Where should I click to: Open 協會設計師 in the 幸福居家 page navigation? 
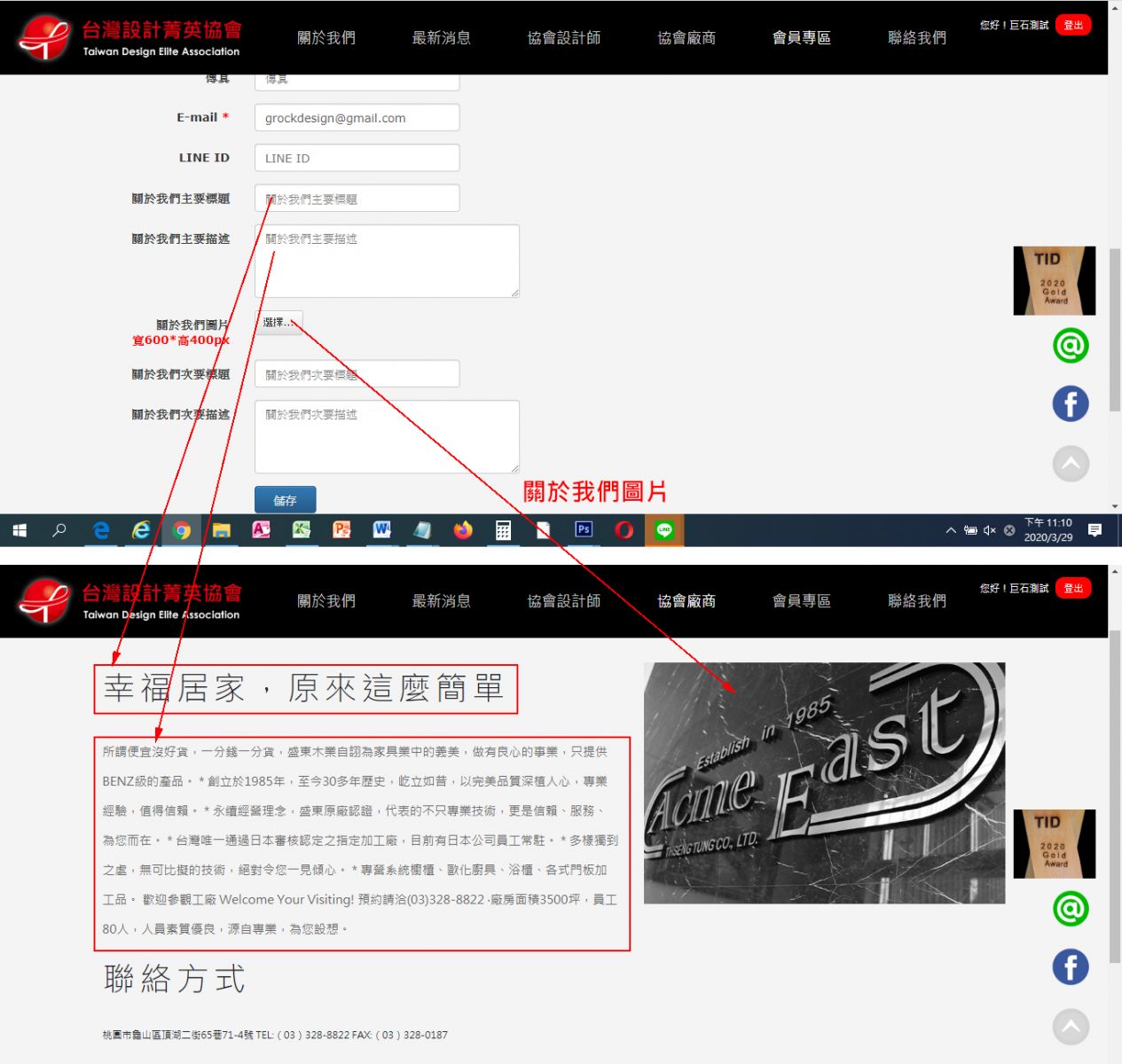pyautogui.click(x=564, y=600)
